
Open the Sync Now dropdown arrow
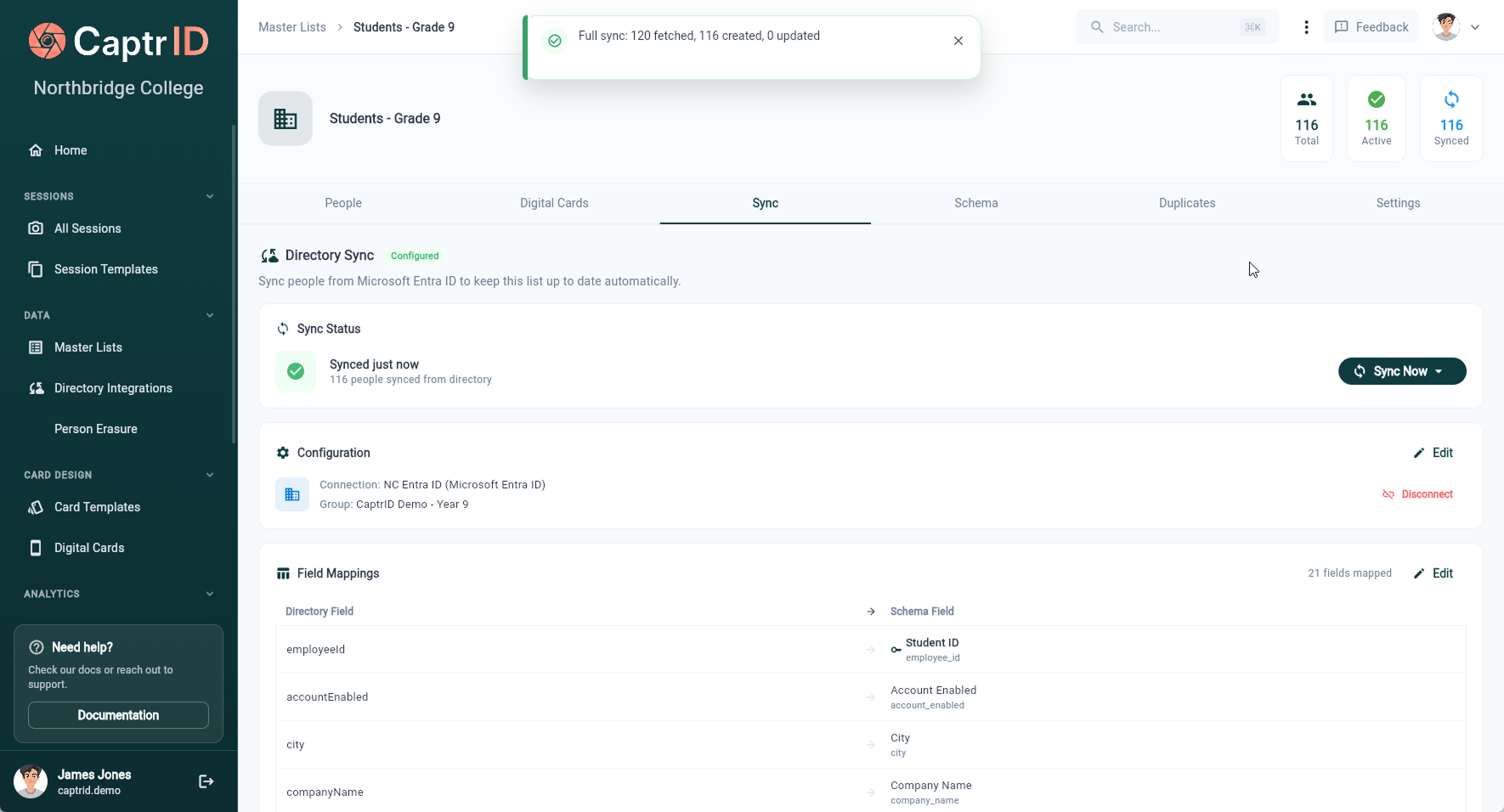(1439, 371)
